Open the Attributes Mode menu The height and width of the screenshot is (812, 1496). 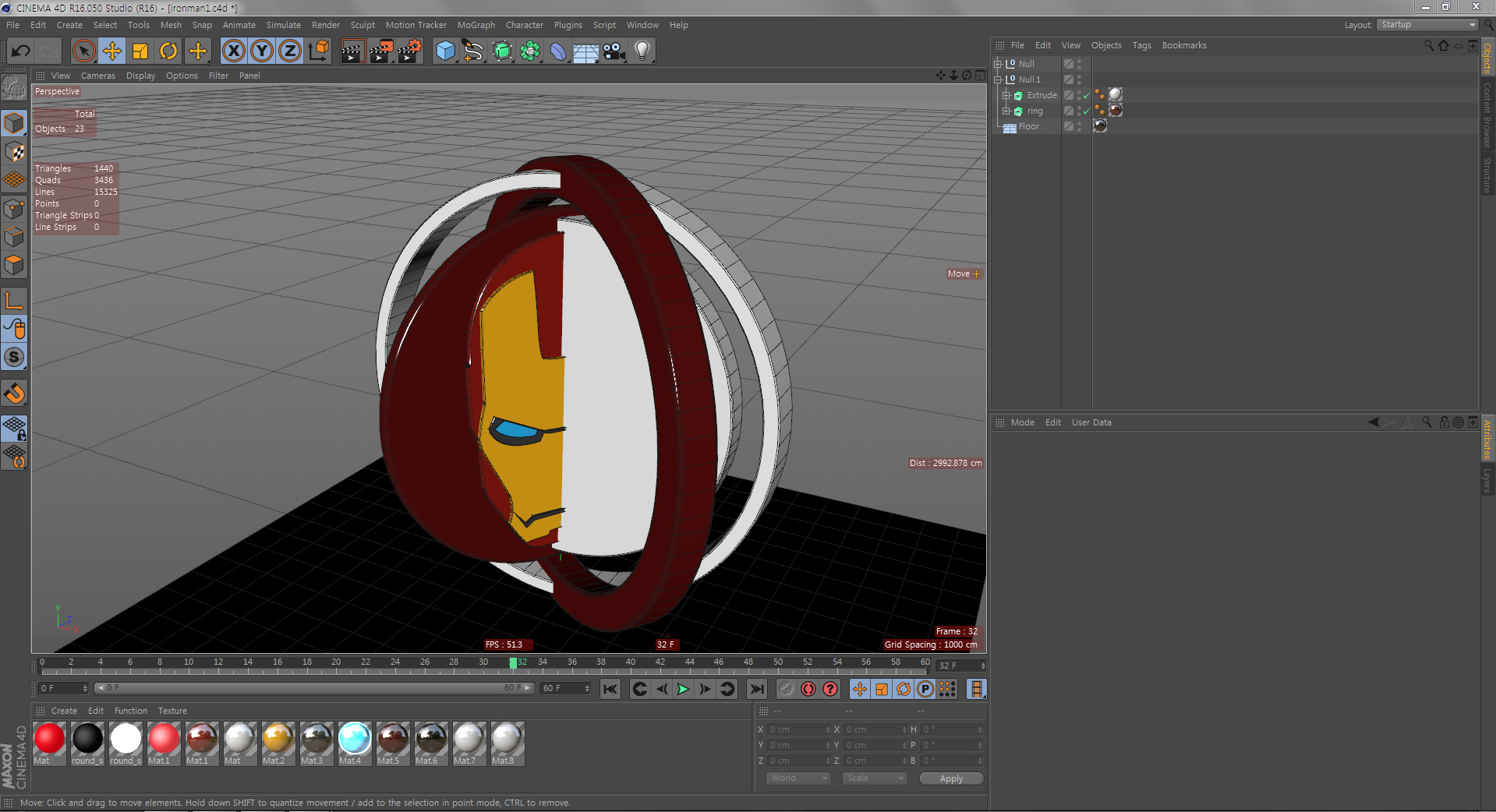click(x=1022, y=422)
